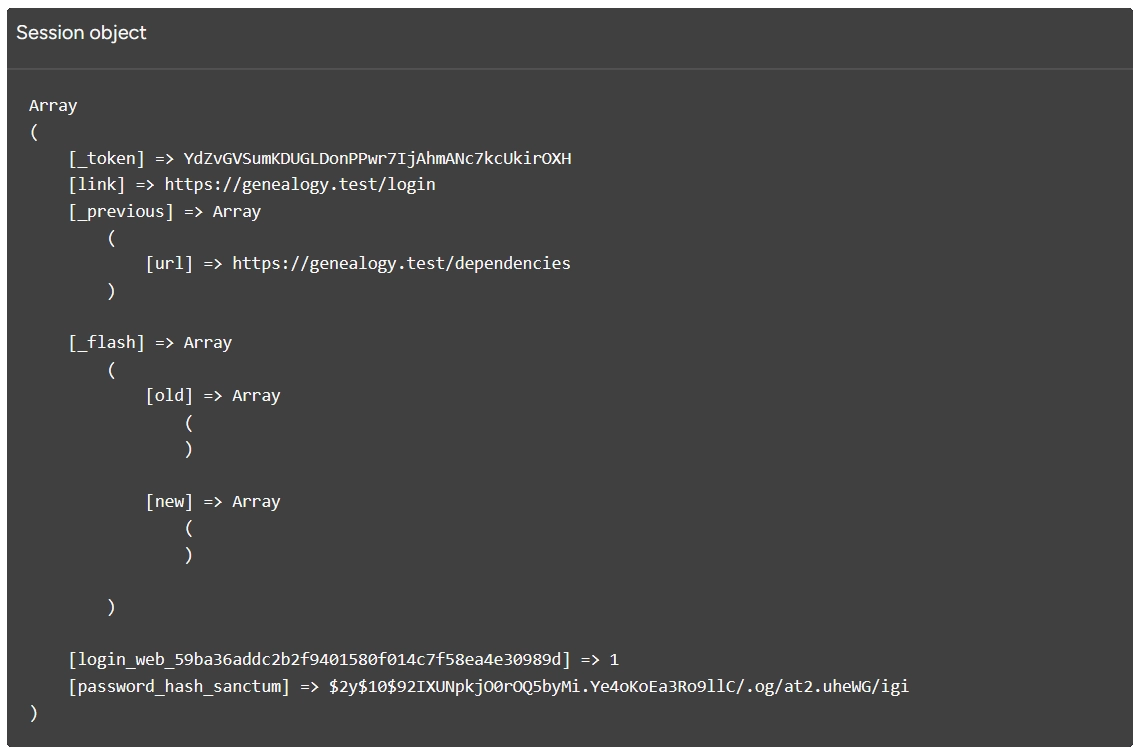This screenshot has width=1144, height=756.
Task: Click the [_token] key
Action: (x=106, y=158)
